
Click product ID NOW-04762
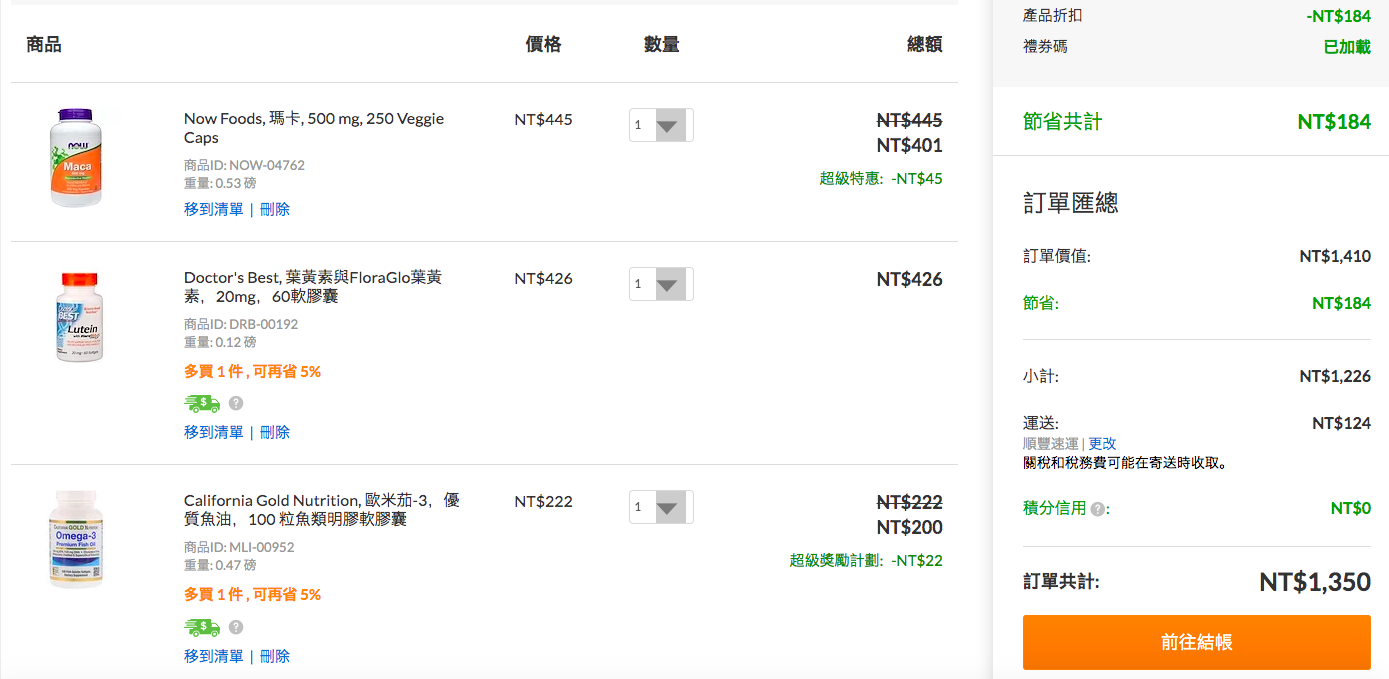(244, 165)
